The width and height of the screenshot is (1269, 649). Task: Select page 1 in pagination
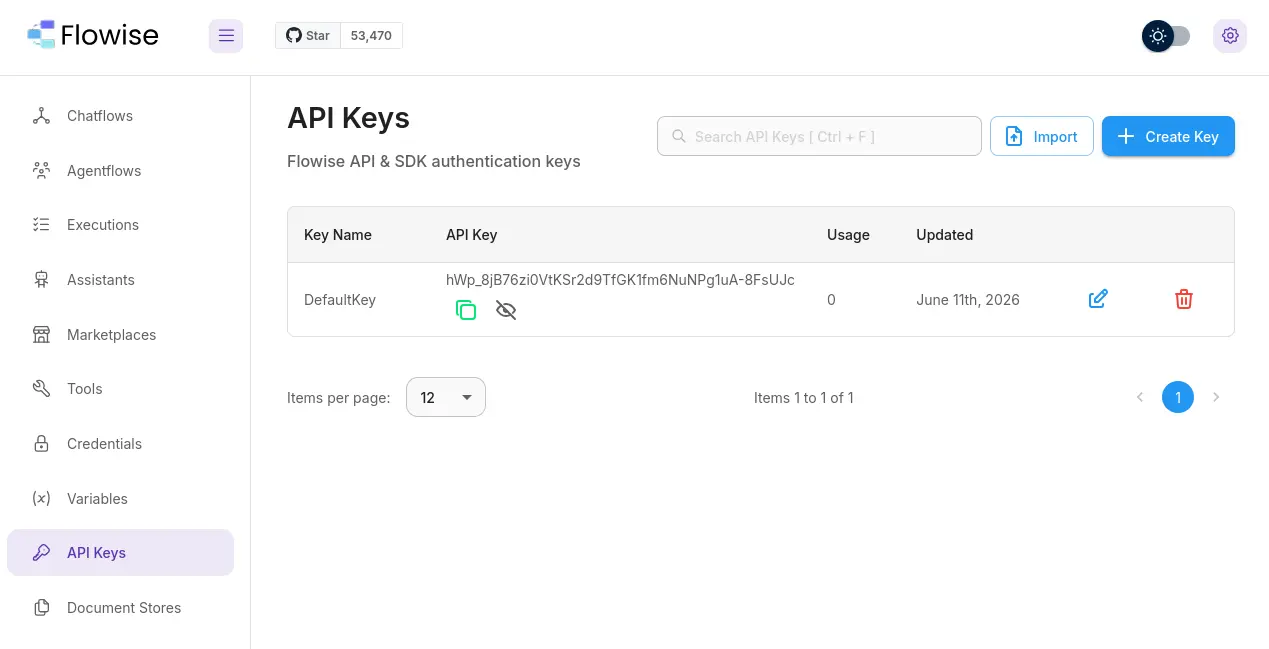(1178, 397)
